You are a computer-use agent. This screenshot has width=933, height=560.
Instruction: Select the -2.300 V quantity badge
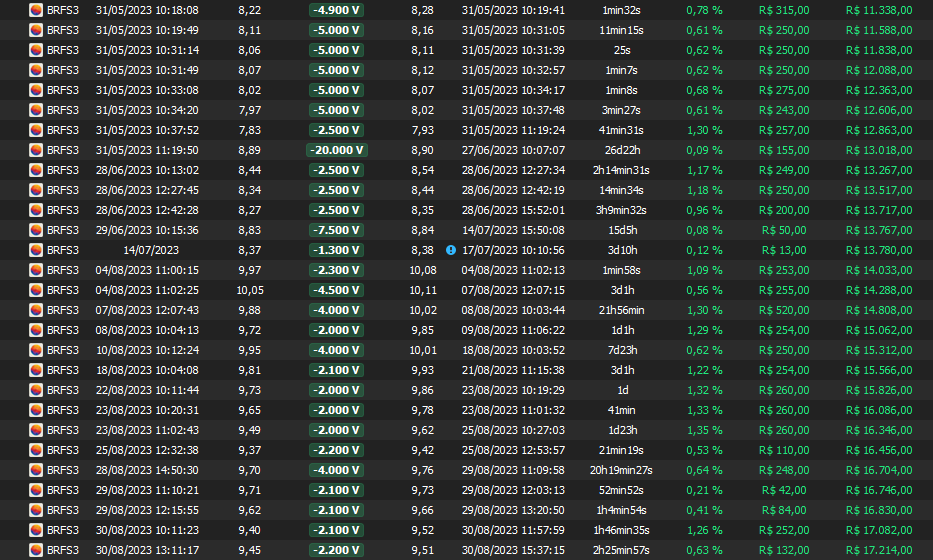336,270
